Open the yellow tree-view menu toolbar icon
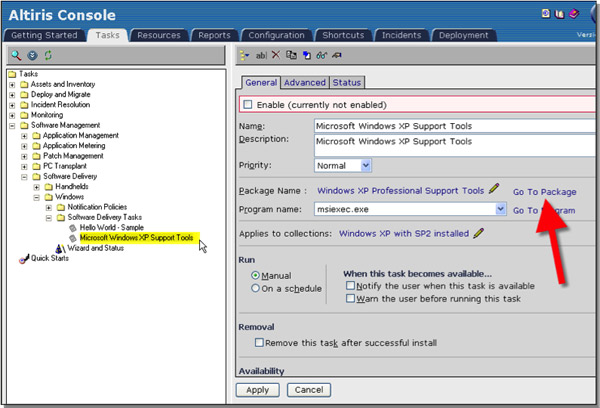Screen dimensions: 600x408 point(244,55)
